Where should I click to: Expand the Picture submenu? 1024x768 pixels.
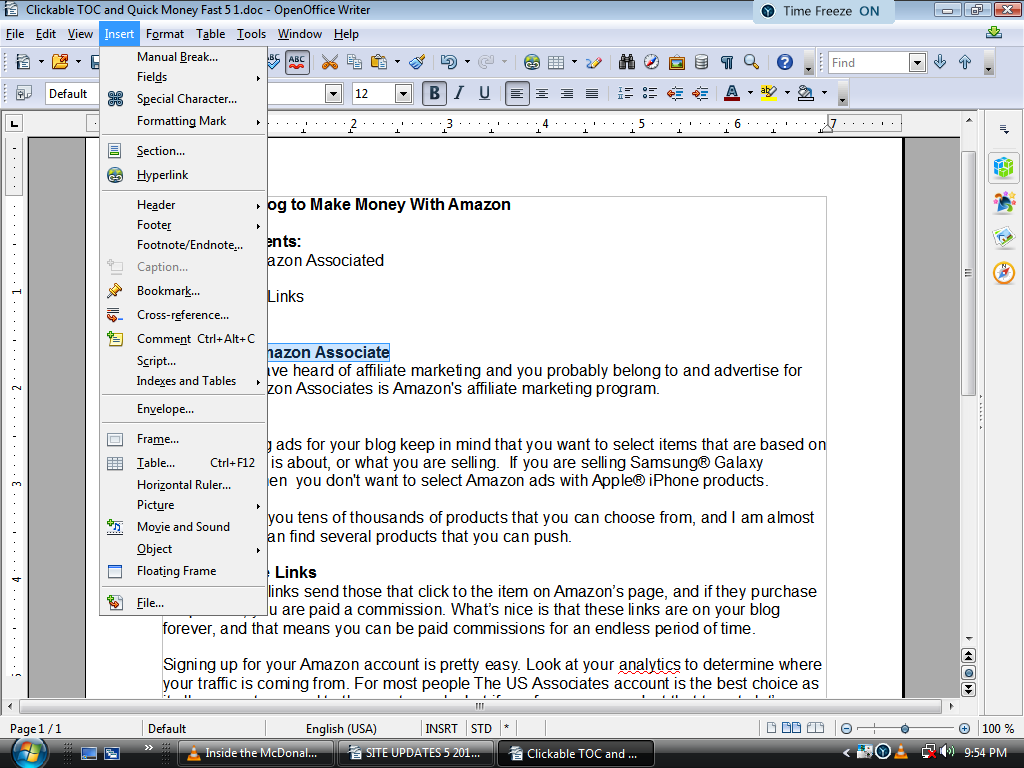tap(184, 505)
